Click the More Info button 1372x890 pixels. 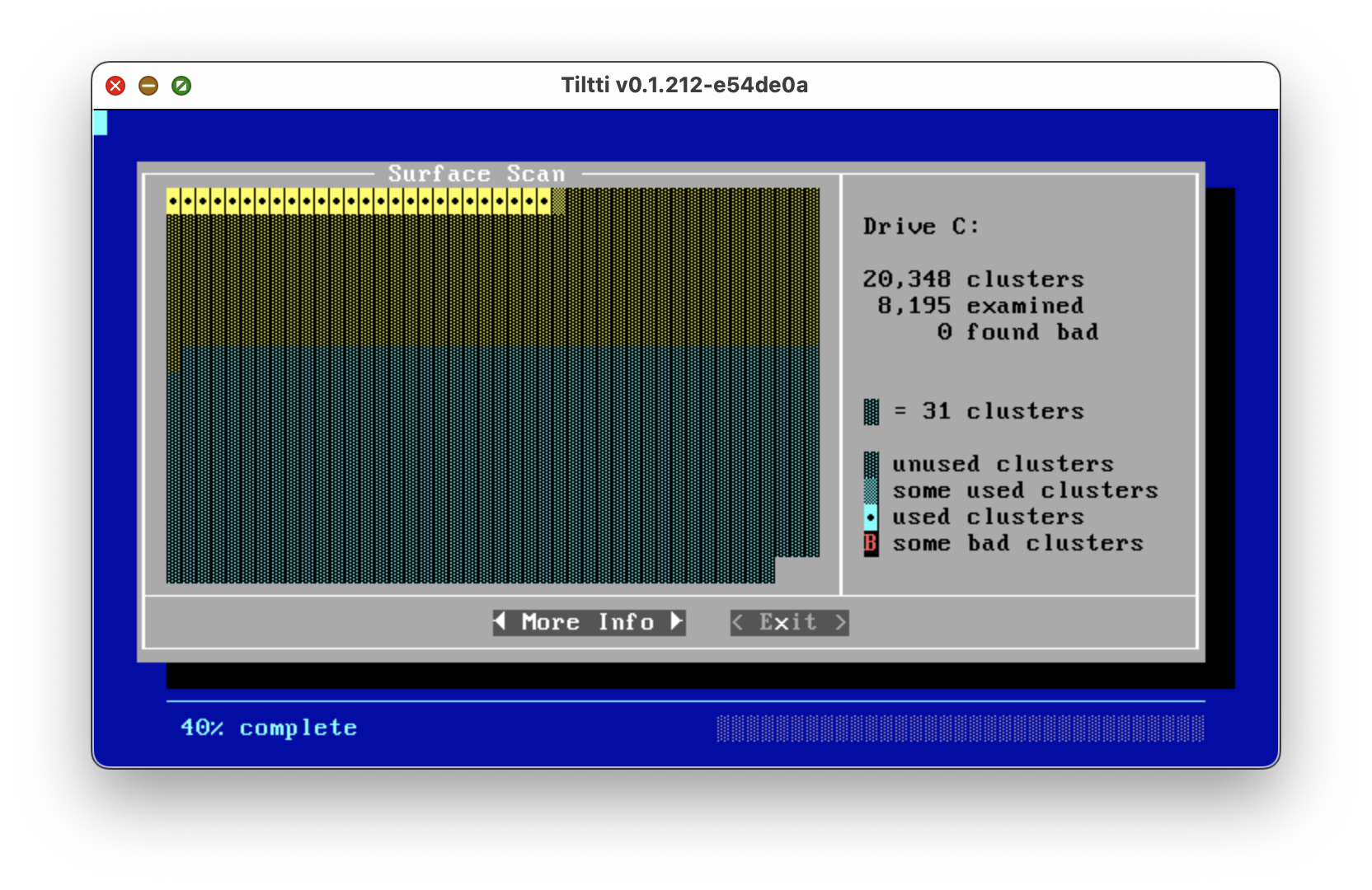pyautogui.click(x=588, y=622)
